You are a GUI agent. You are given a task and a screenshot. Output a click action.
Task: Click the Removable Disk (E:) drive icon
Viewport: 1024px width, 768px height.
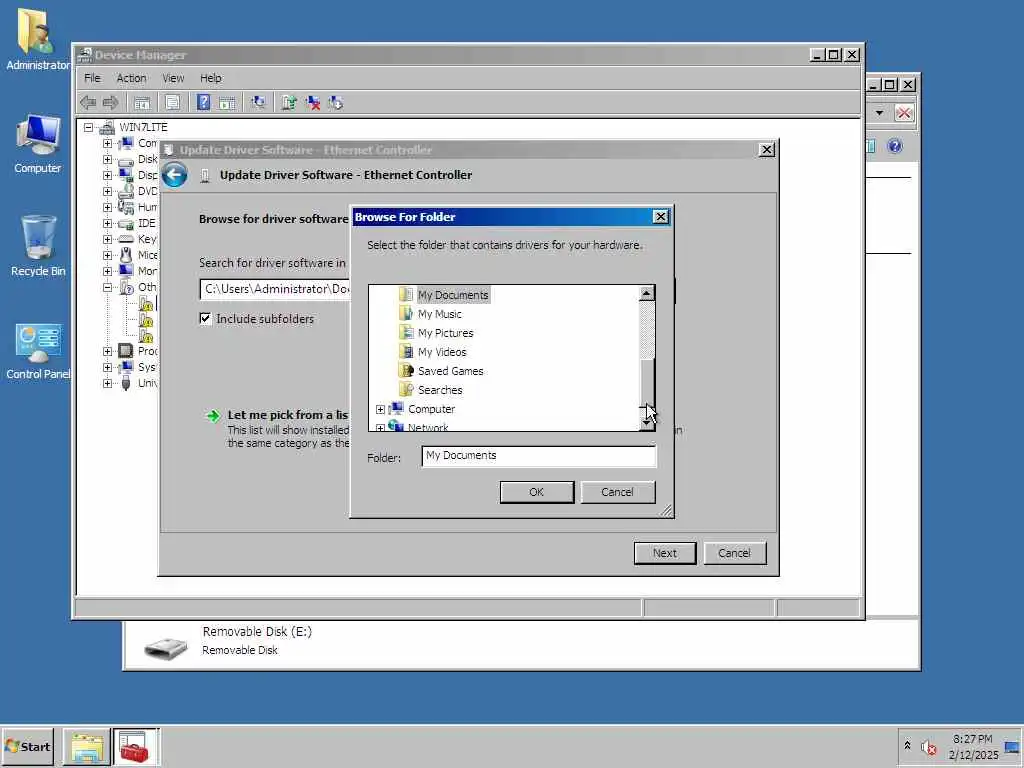166,647
